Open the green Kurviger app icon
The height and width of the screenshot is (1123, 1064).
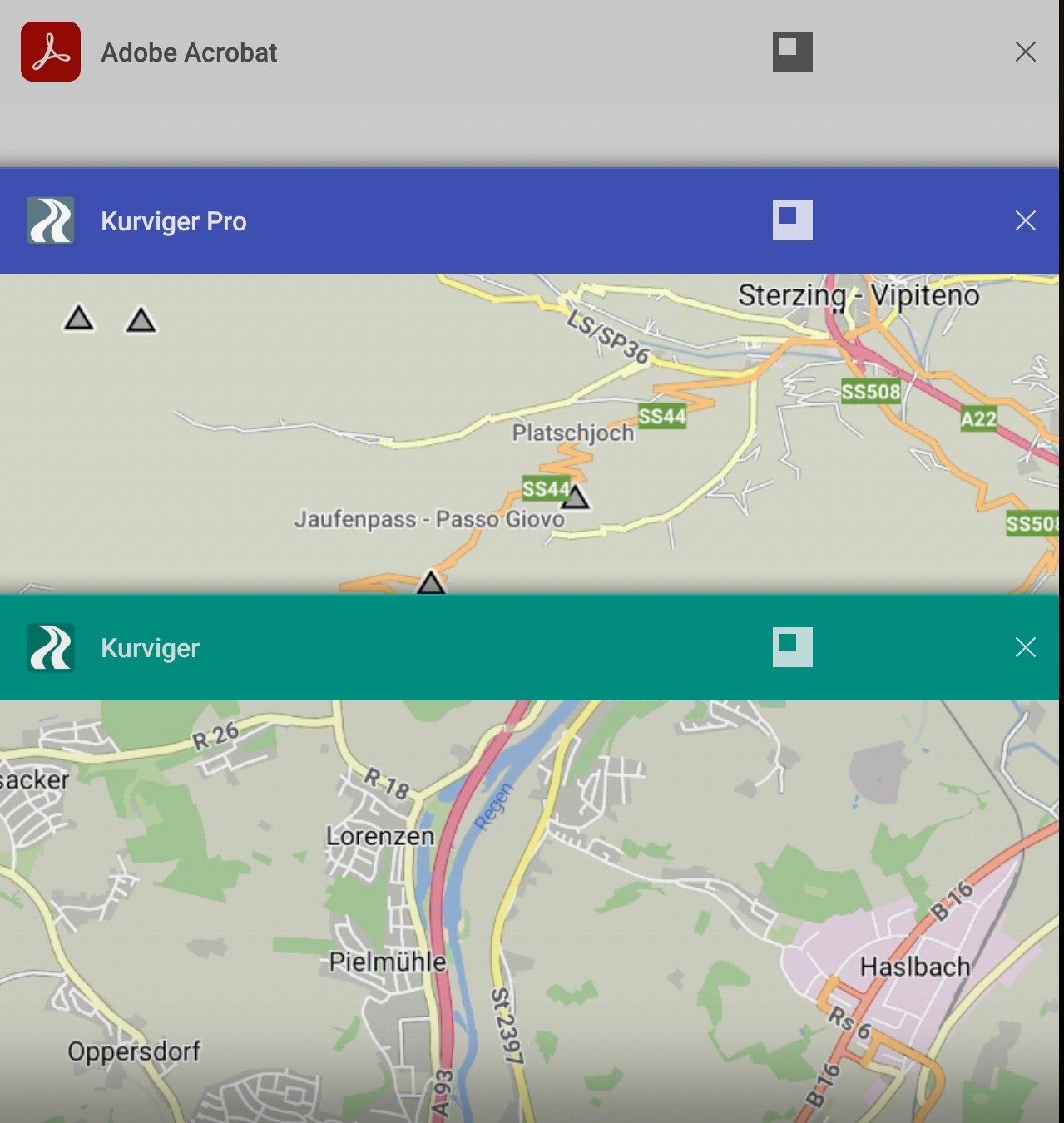tap(51, 647)
